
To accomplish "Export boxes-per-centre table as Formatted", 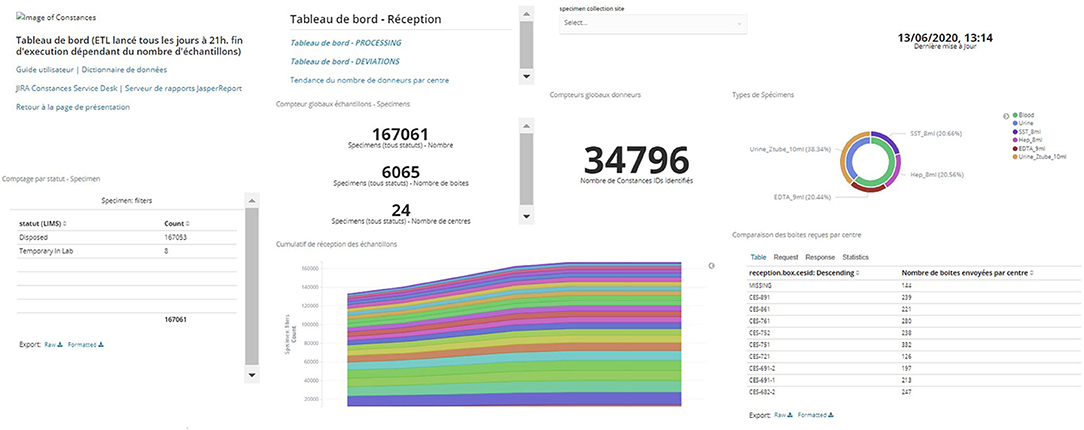I will 816,415.
